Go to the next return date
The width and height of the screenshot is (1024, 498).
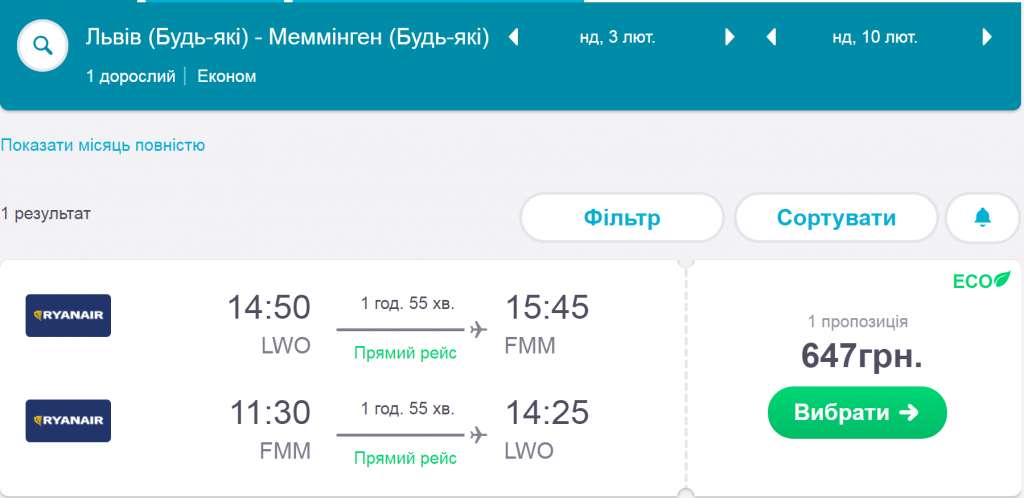tap(987, 38)
